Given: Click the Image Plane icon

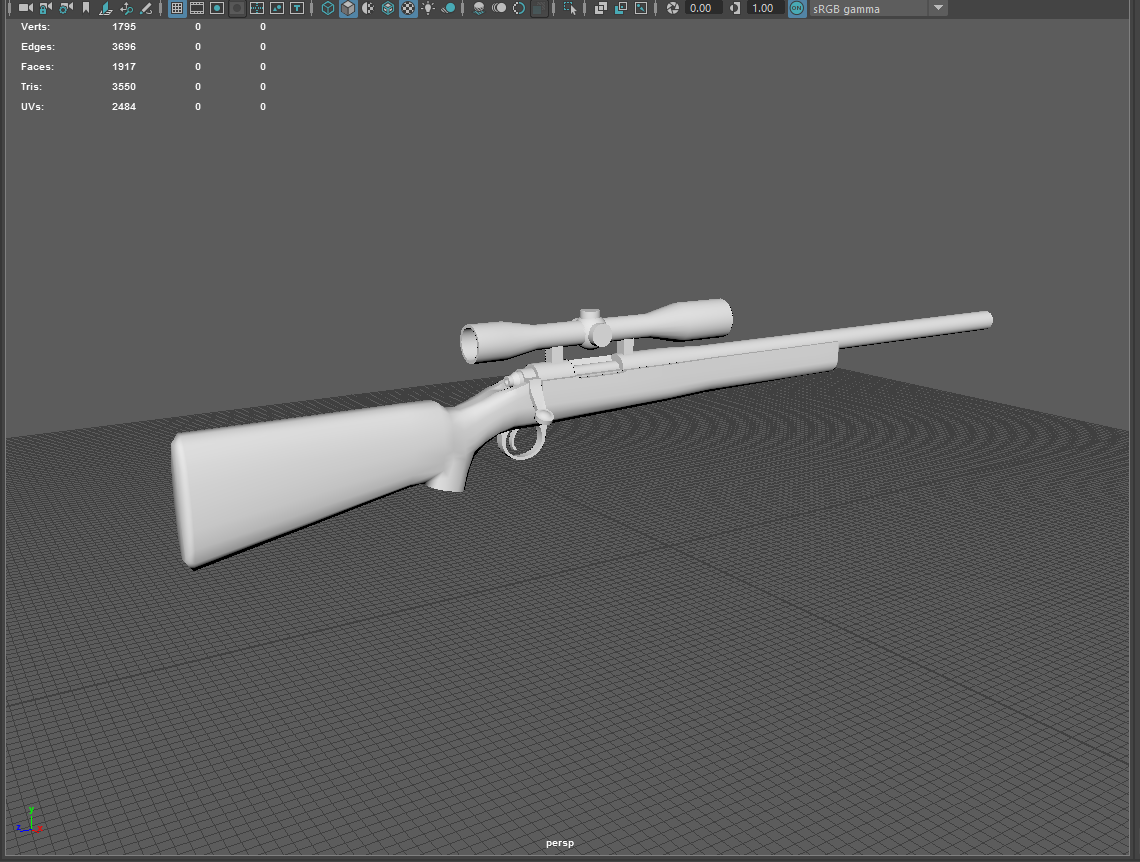Looking at the screenshot, I should [106, 8].
